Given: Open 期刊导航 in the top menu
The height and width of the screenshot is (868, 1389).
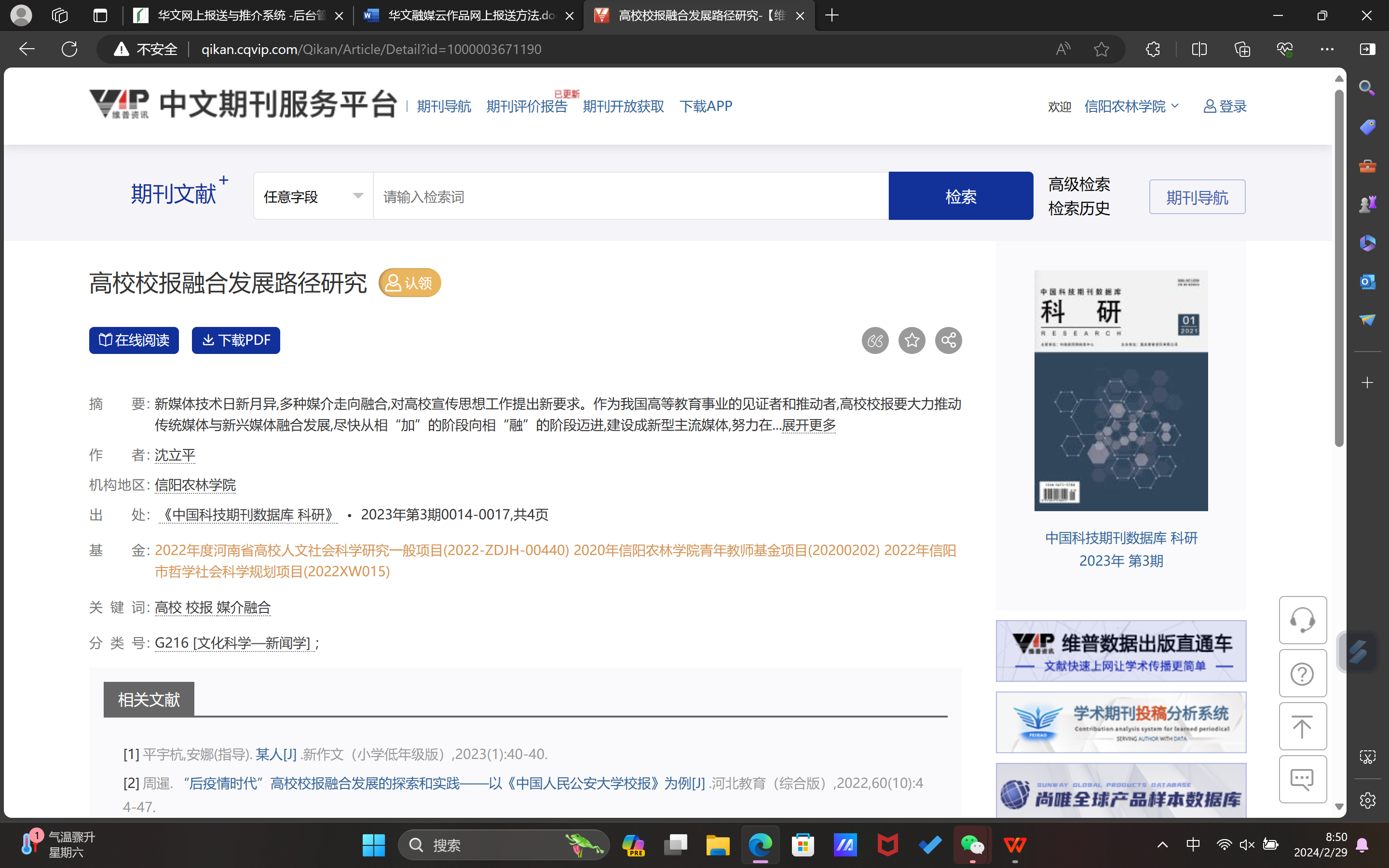Looking at the screenshot, I should 444,106.
